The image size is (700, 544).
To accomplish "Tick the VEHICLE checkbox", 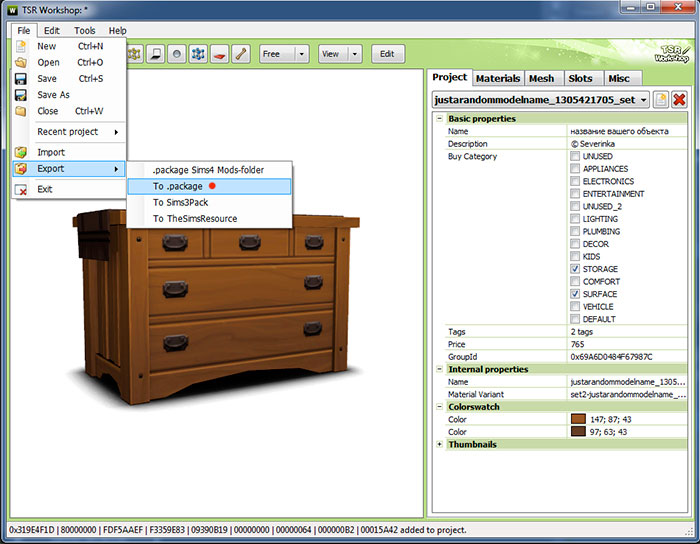I will 575,307.
